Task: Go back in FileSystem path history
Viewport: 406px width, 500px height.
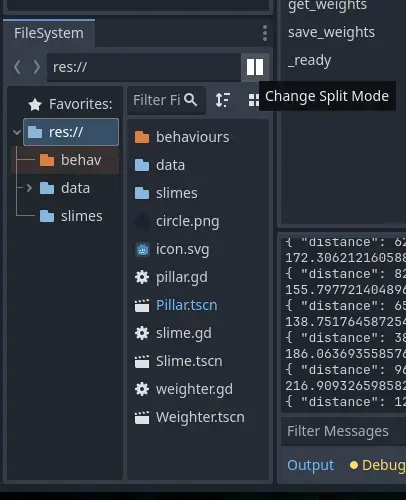Action: click(x=17, y=67)
